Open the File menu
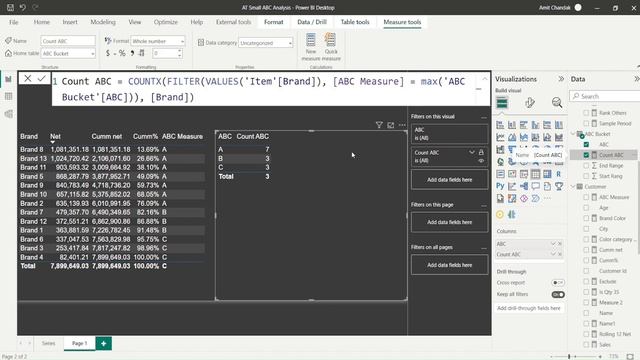 (x=14, y=22)
